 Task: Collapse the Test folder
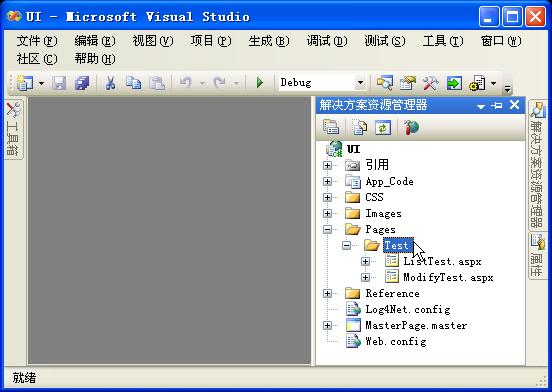point(346,246)
